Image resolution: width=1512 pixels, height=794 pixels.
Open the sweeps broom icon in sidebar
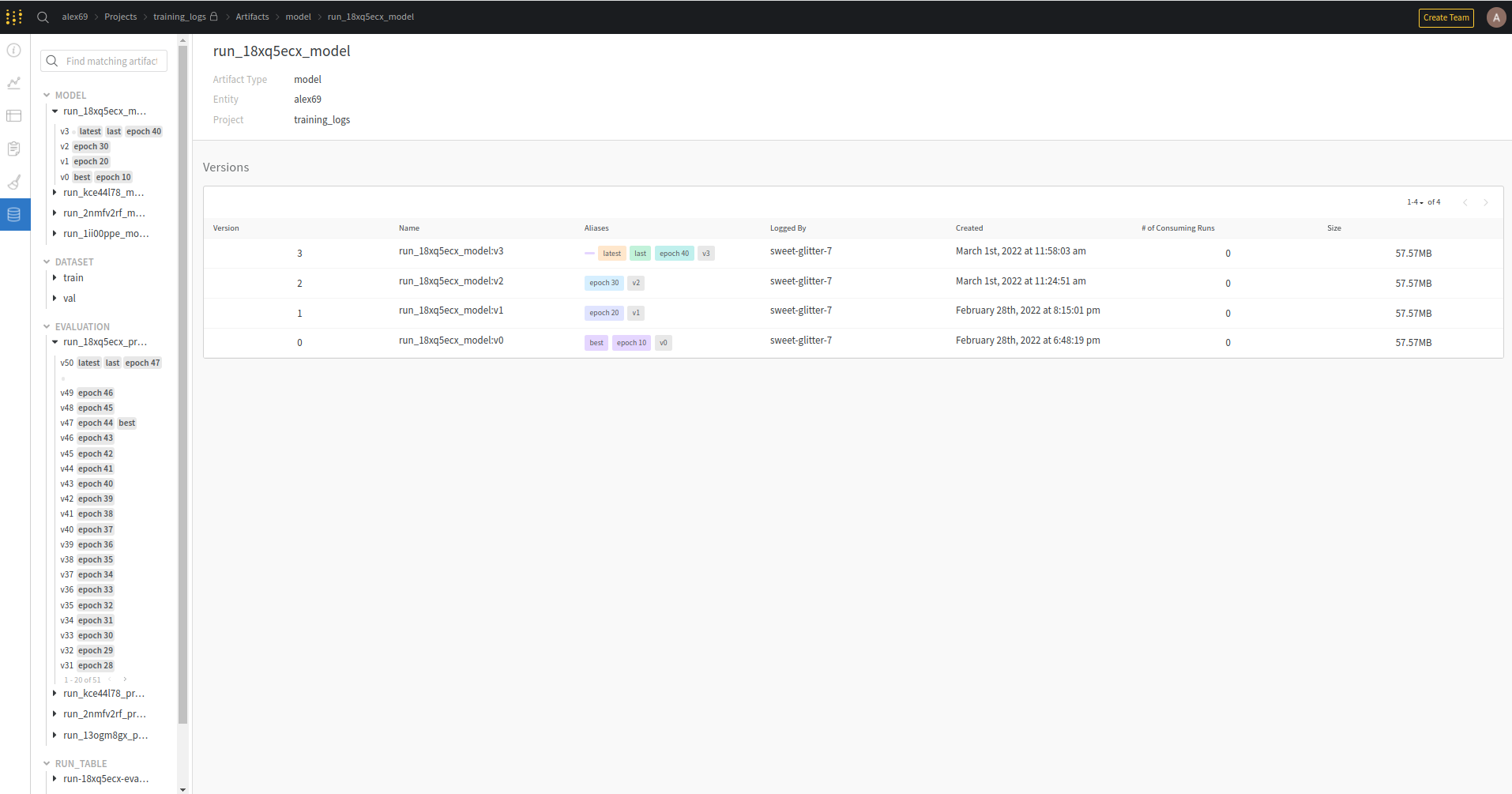pos(14,182)
